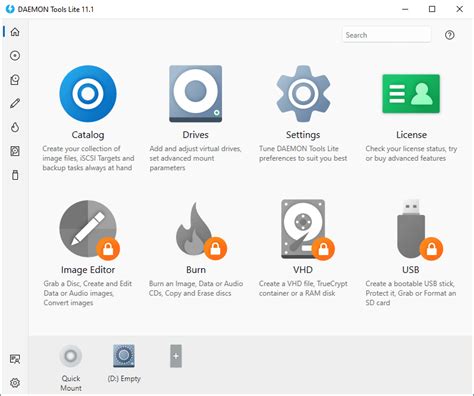Select the (D:) Empty virtual drive
This screenshot has height=396, width=474.
point(124,356)
